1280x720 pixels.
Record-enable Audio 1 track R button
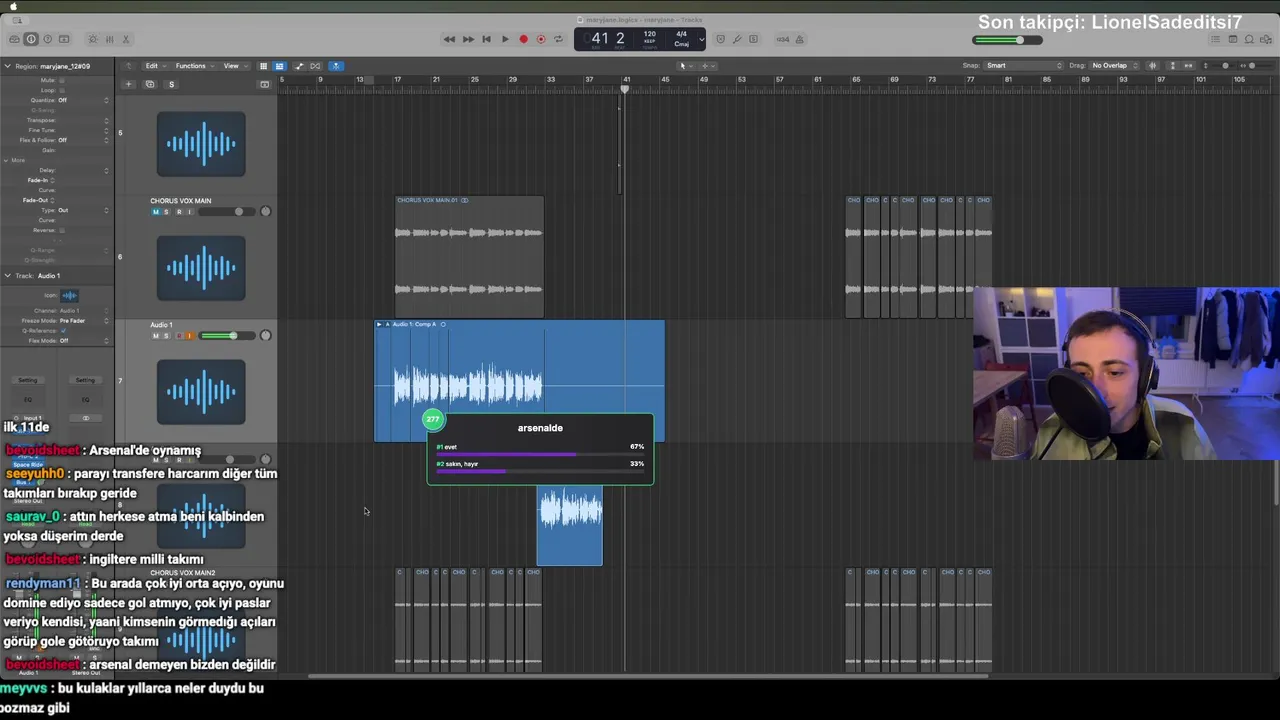[x=178, y=336]
